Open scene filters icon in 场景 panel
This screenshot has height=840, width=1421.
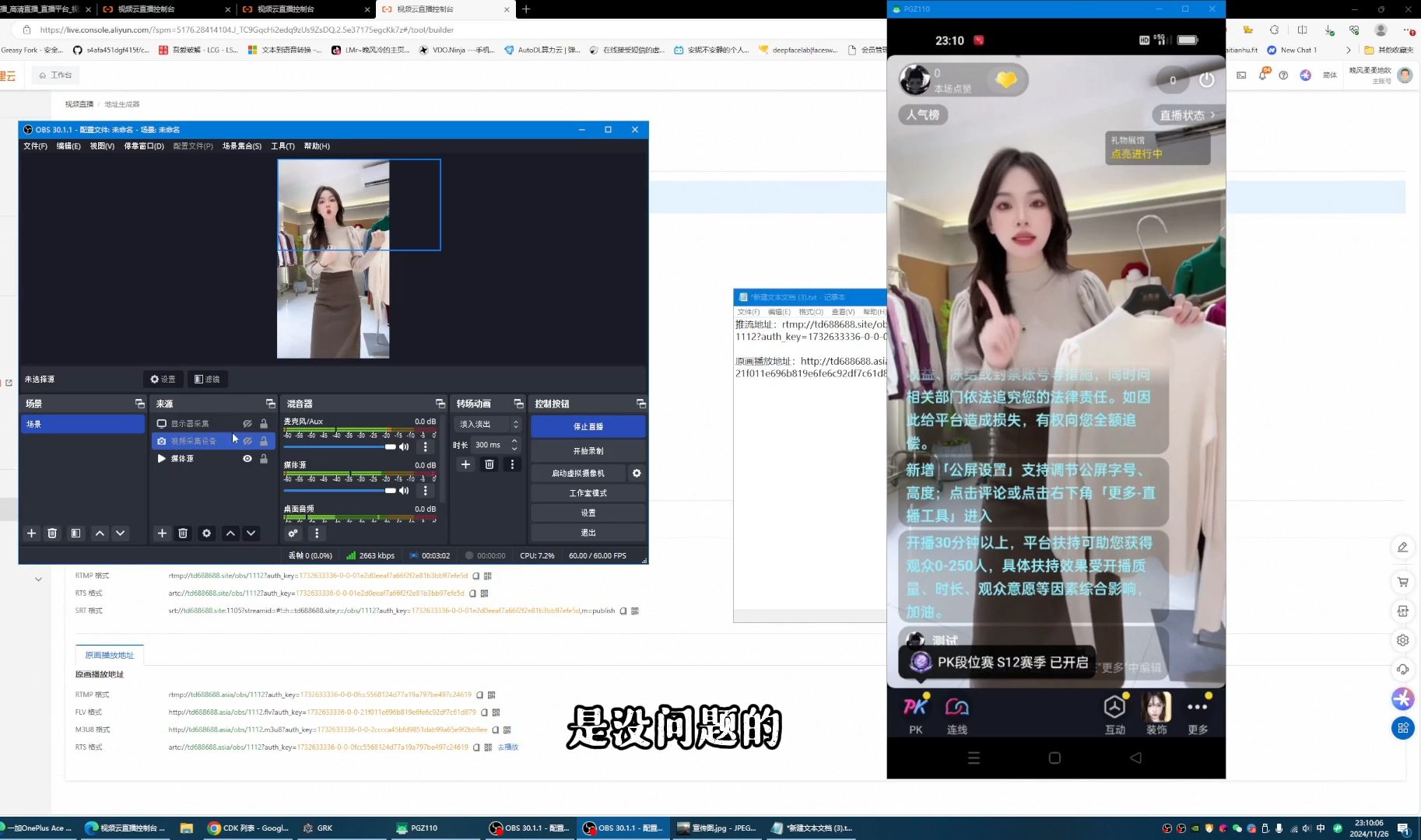click(75, 534)
